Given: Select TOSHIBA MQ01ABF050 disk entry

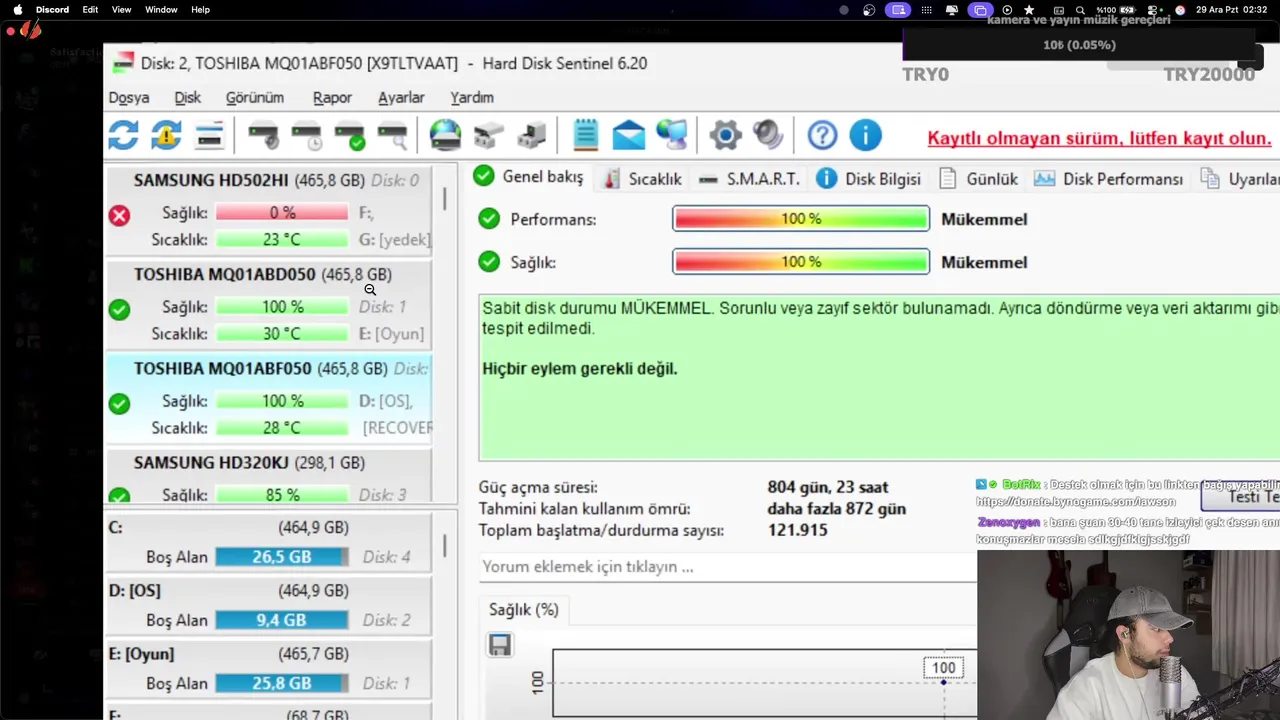Looking at the screenshot, I should point(269,398).
